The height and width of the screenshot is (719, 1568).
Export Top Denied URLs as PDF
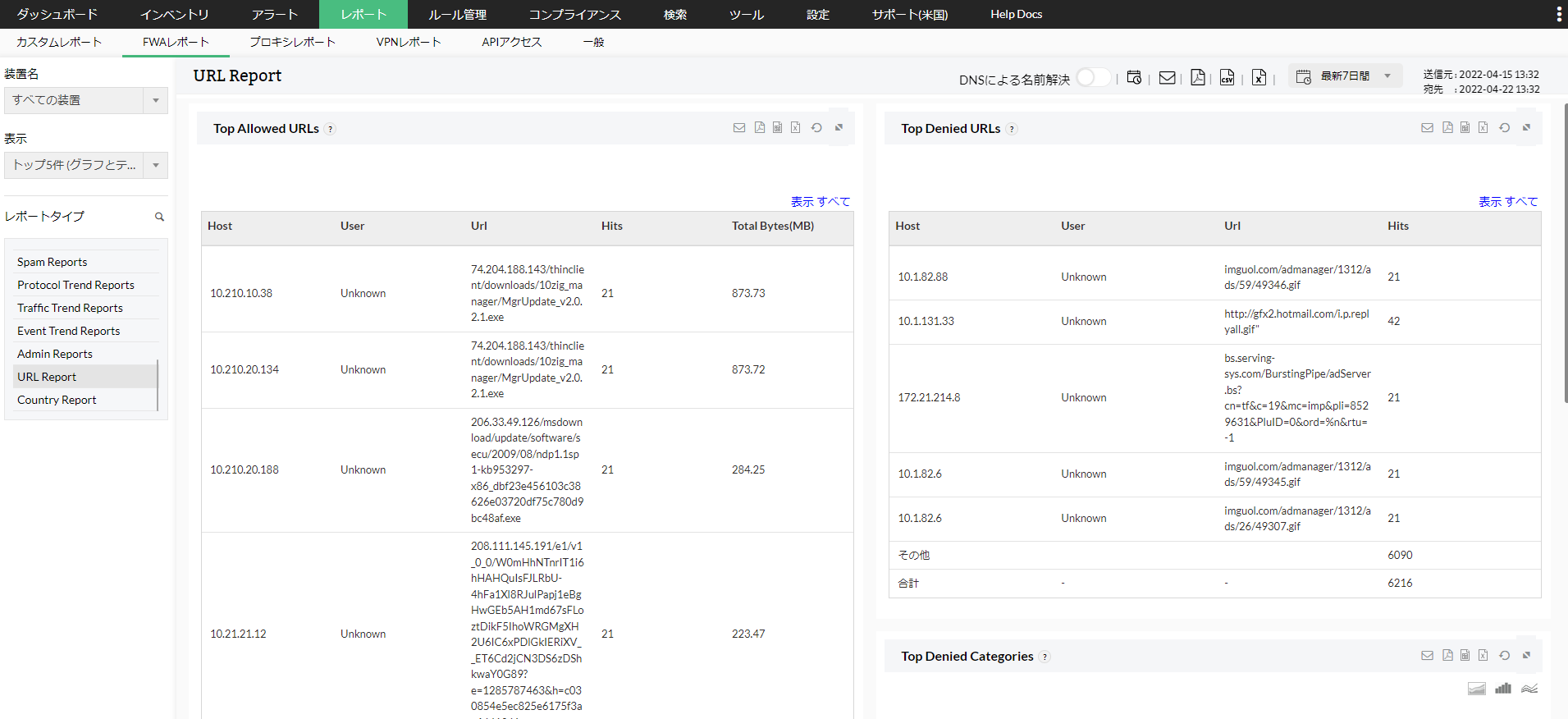[1447, 128]
